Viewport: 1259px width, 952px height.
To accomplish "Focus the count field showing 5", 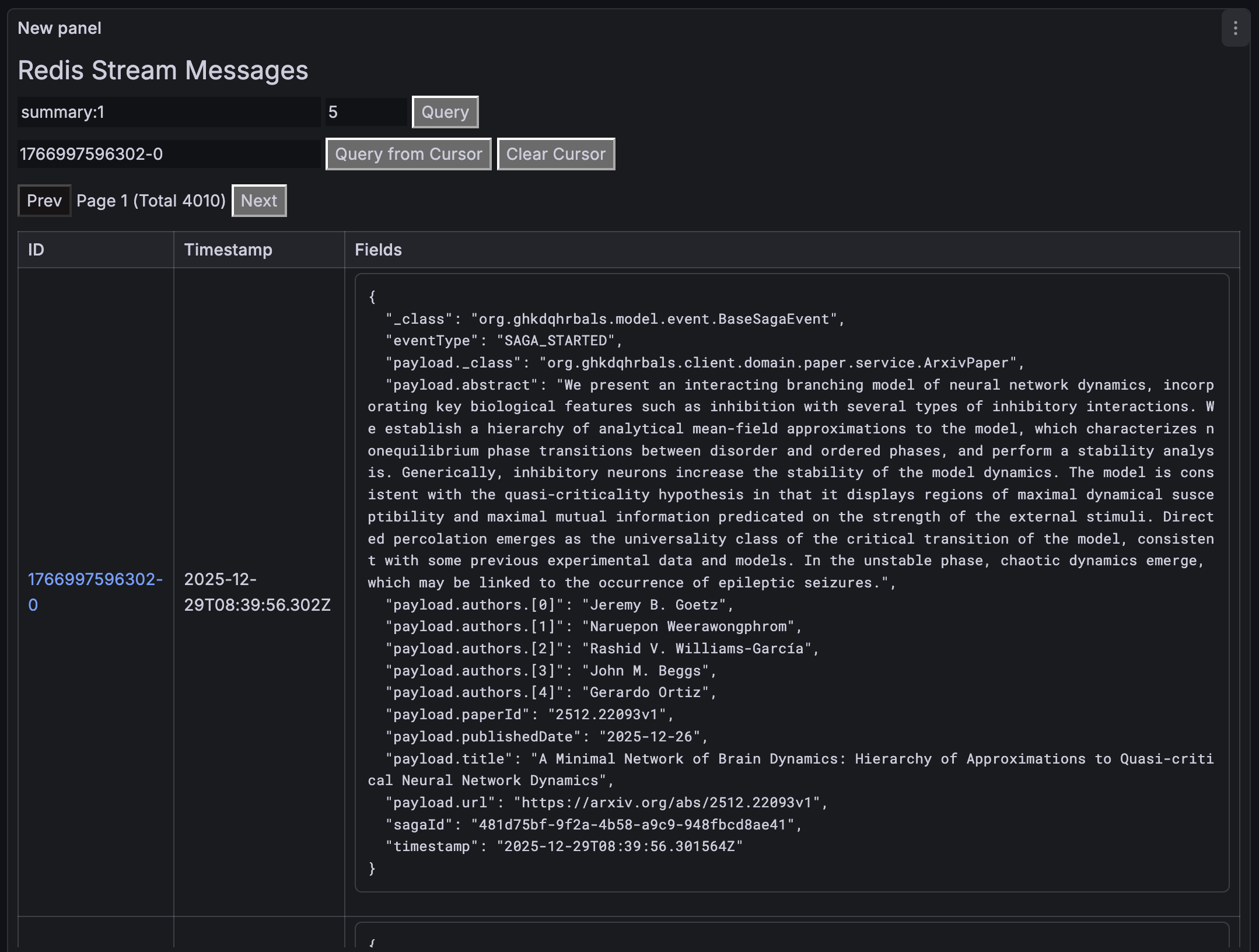I will [365, 112].
